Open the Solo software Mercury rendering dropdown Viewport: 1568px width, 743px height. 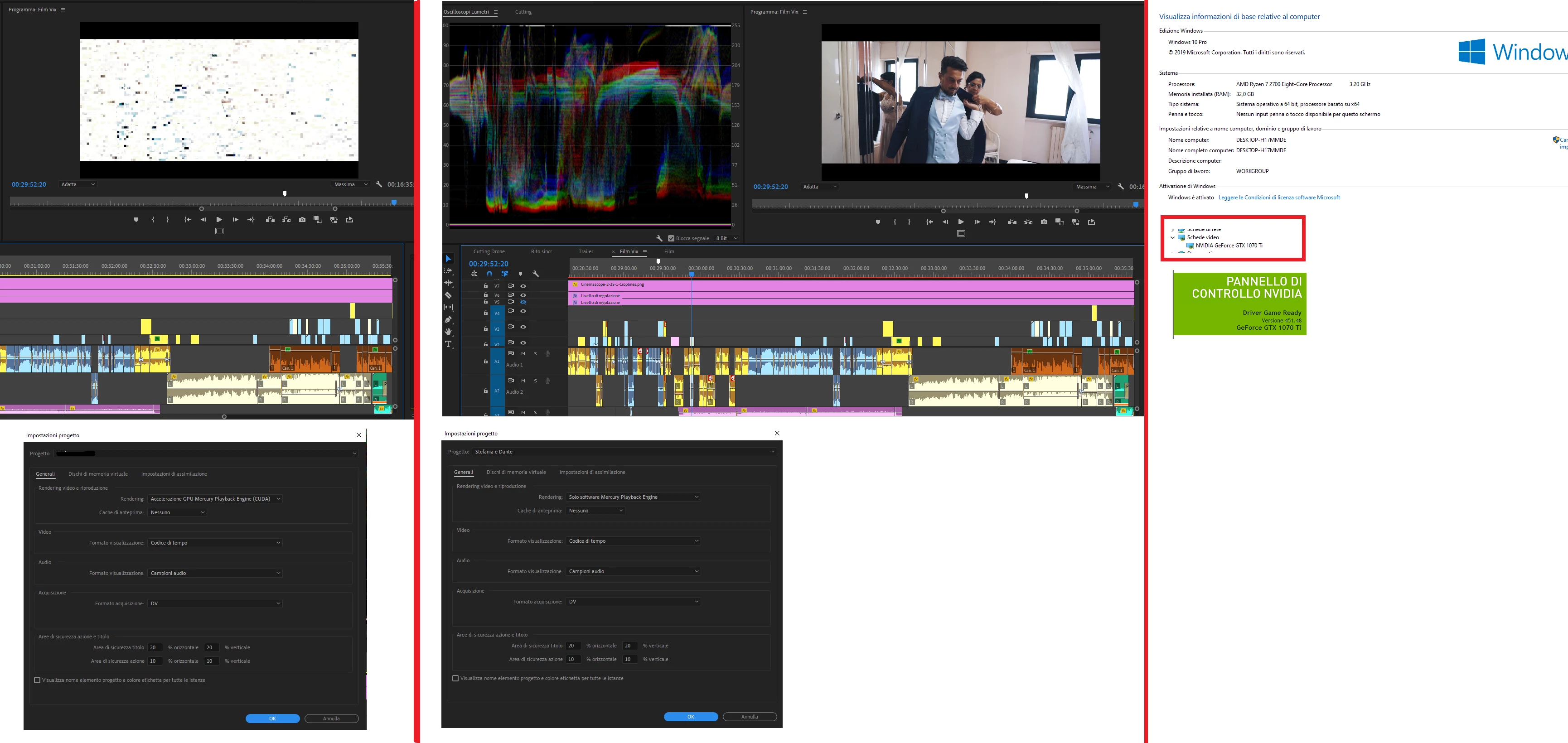click(x=633, y=497)
